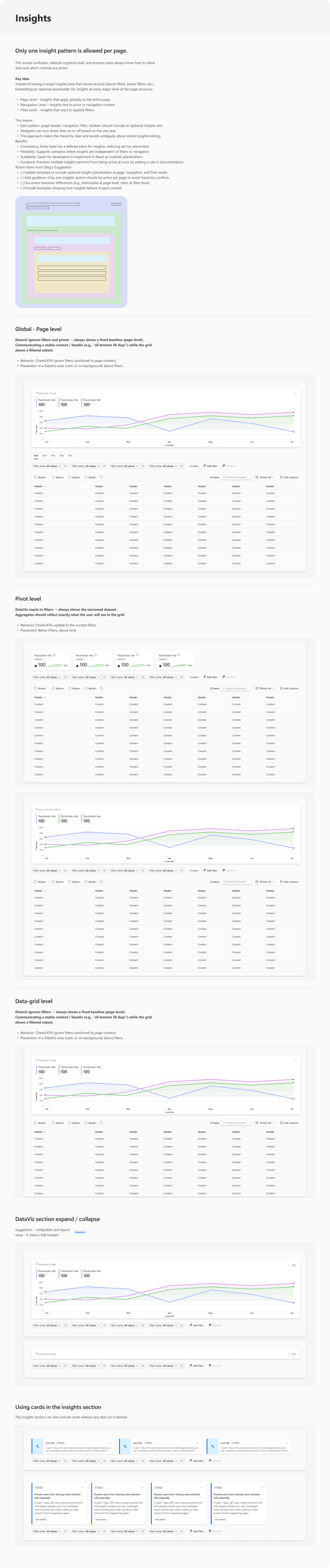The height and width of the screenshot is (1568, 330).
Task: Click Add filter under bottom insight cards row
Action: pyautogui.click(x=196, y=1532)
